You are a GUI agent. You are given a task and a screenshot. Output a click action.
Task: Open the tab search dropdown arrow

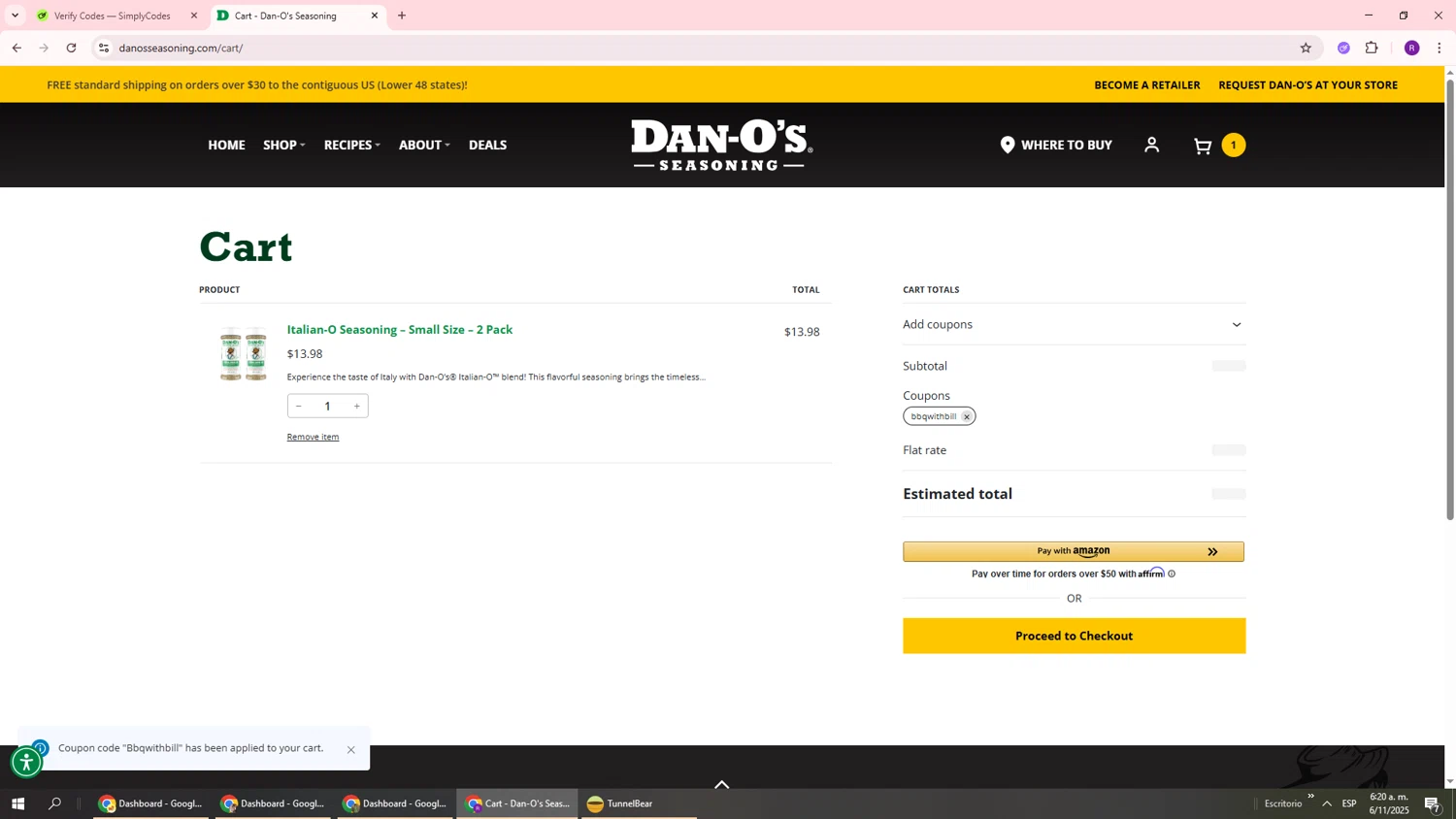click(15, 16)
